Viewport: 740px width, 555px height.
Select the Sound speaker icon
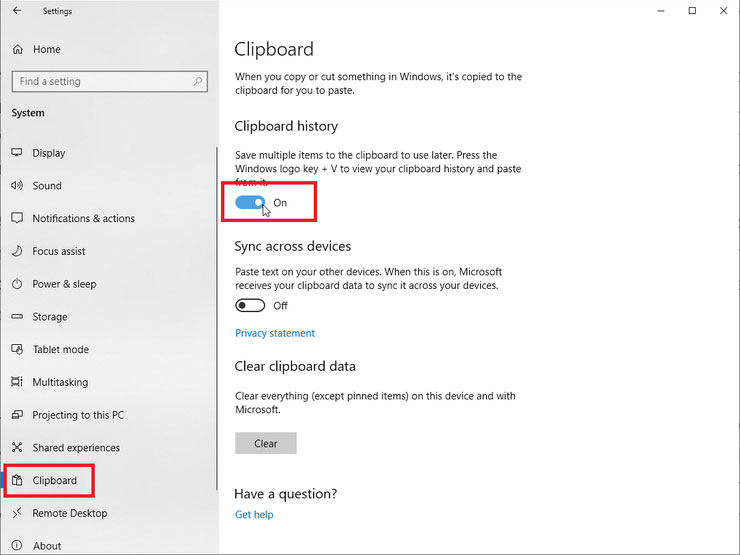(x=17, y=185)
